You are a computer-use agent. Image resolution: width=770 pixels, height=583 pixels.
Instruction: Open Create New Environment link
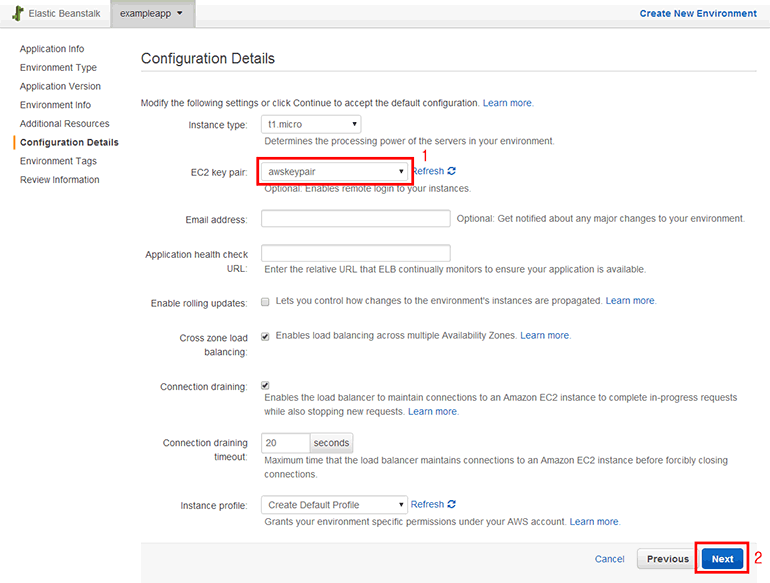point(698,14)
